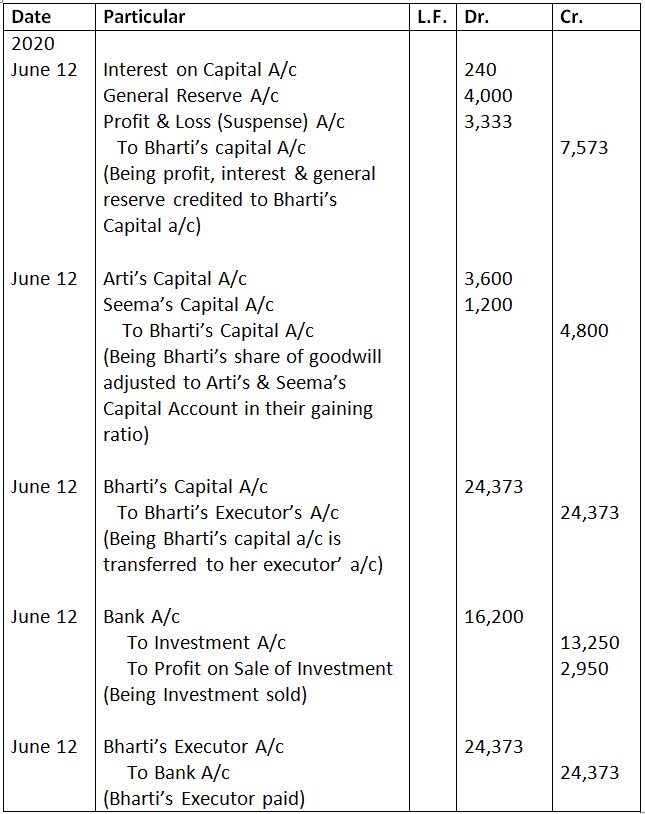This screenshot has height=814, width=645.
Task: Click the Date column header
Action: (30, 17)
